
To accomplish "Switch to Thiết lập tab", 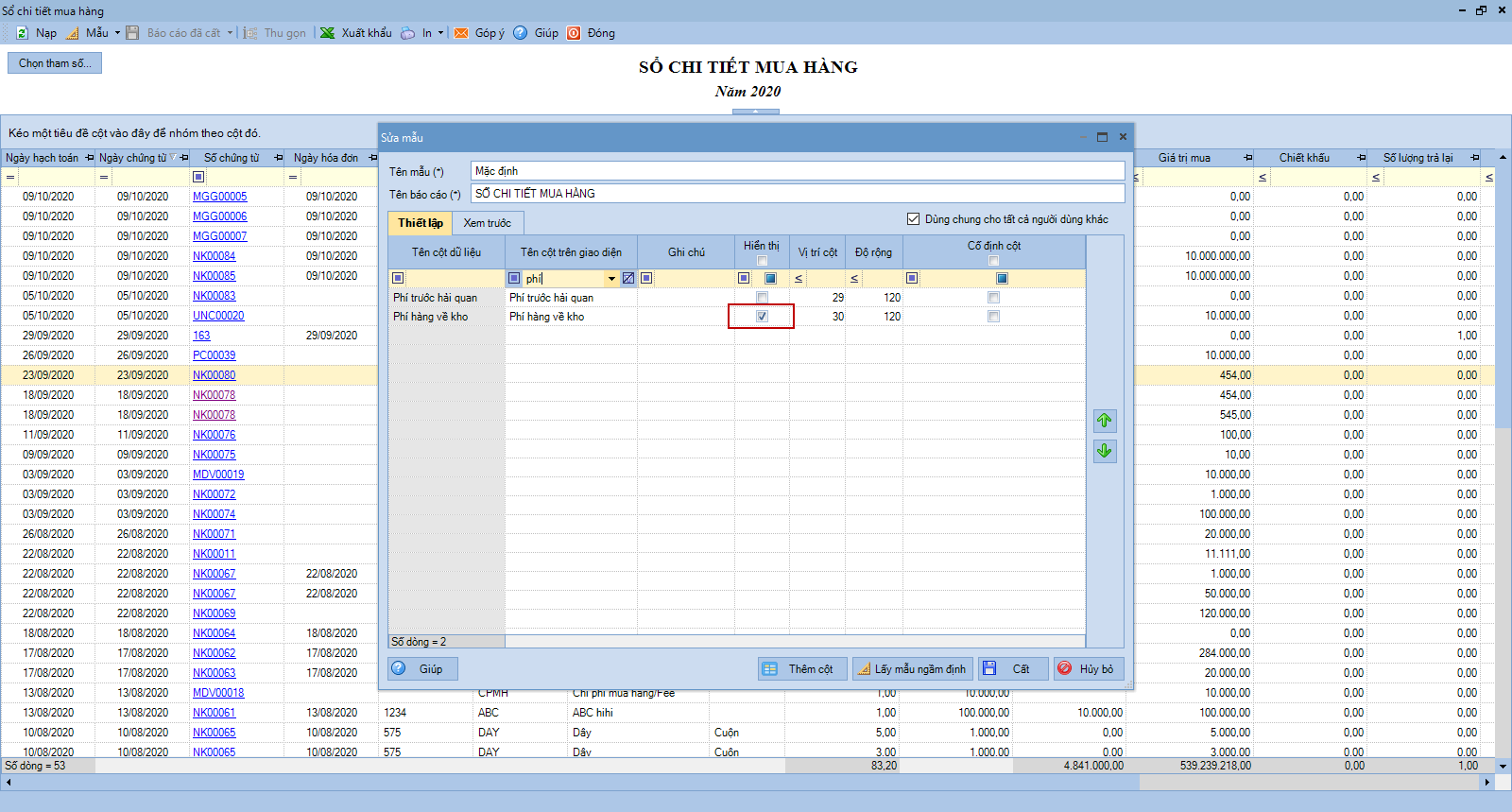I will [x=421, y=223].
